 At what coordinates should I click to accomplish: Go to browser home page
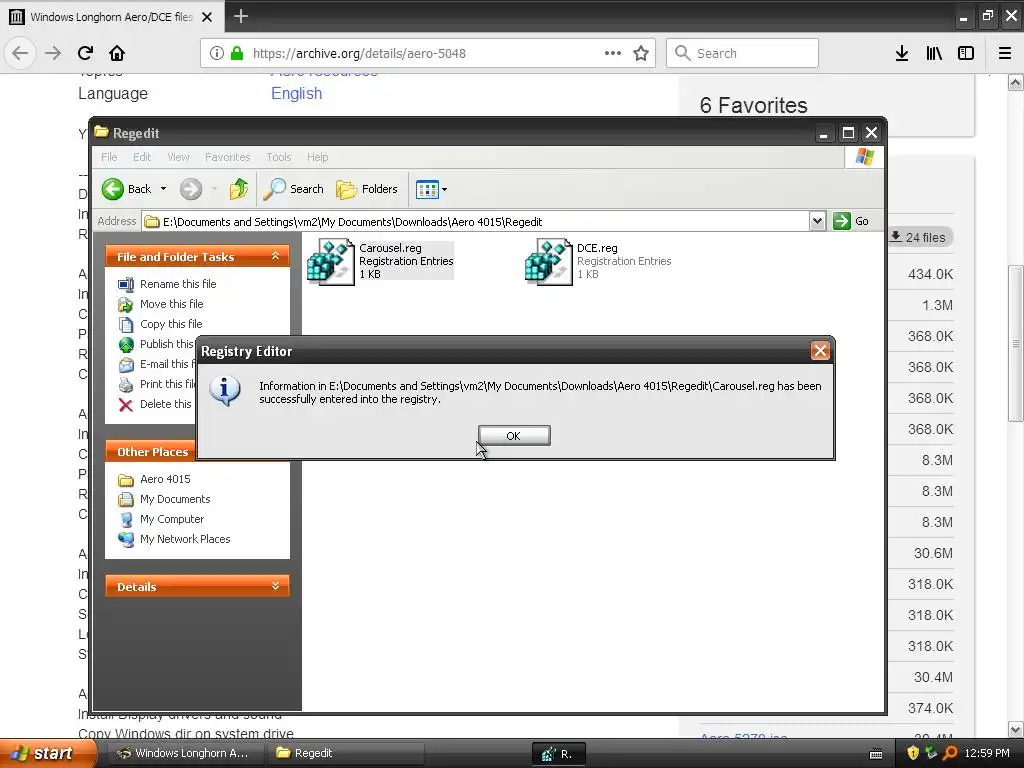[117, 53]
